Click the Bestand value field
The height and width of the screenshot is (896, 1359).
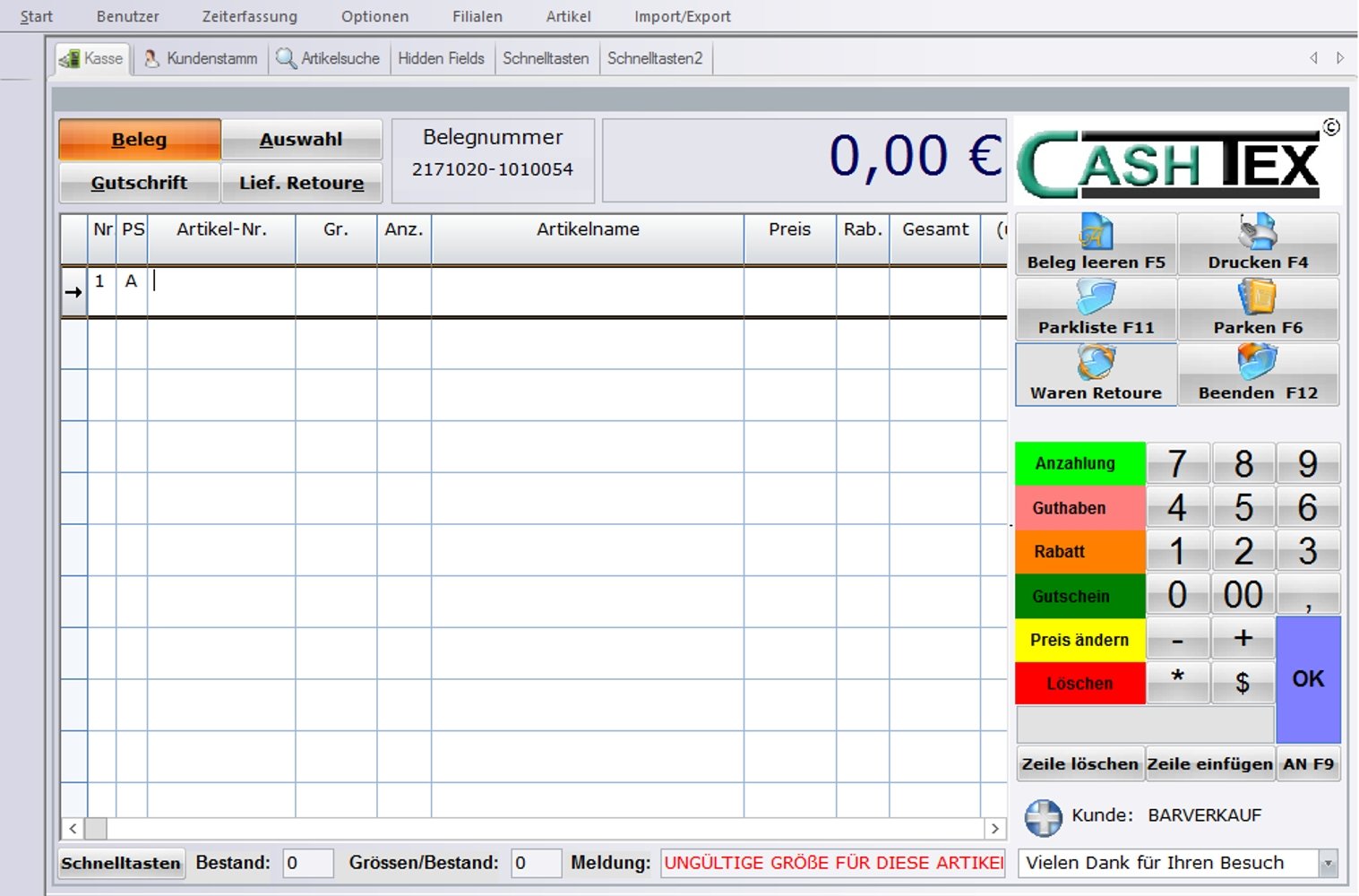tap(308, 864)
